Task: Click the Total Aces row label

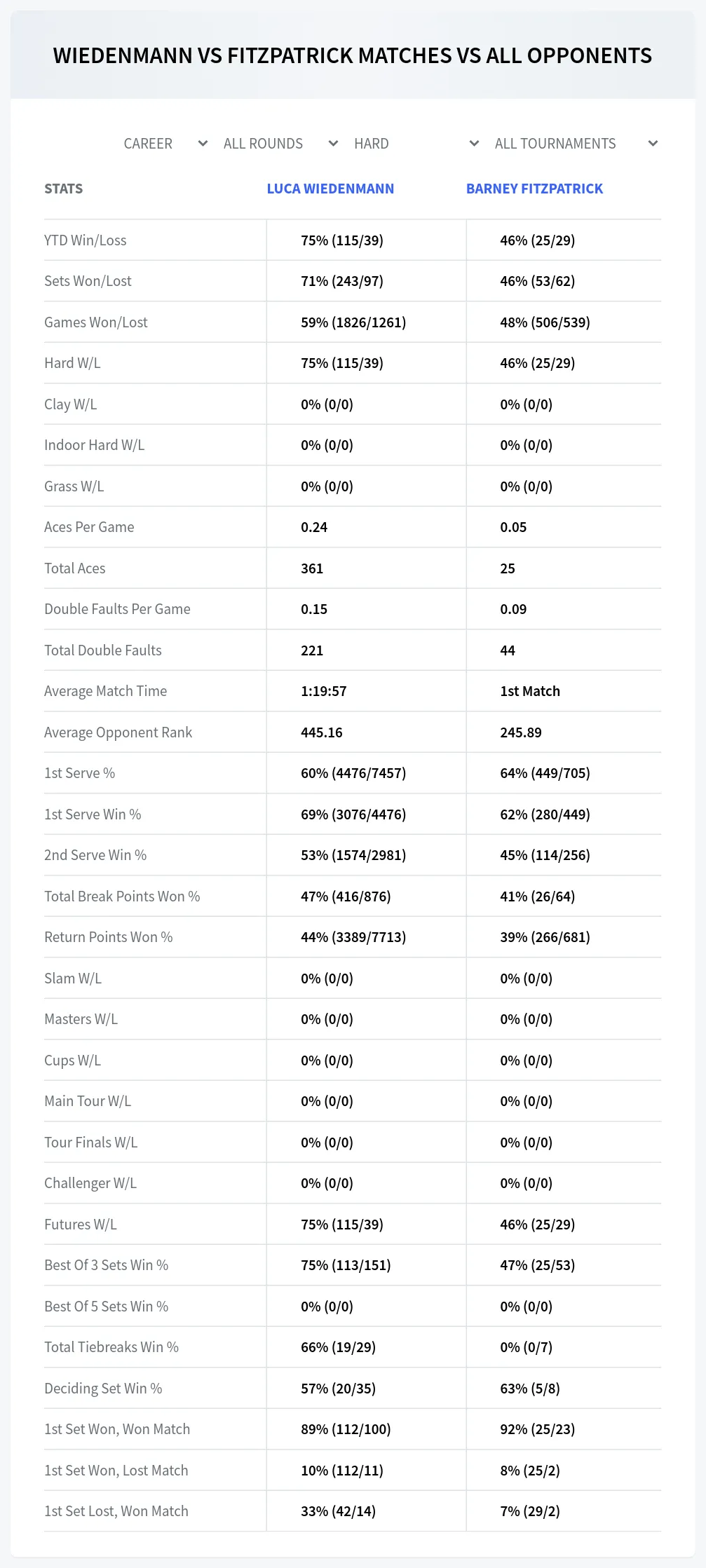Action: [75, 568]
